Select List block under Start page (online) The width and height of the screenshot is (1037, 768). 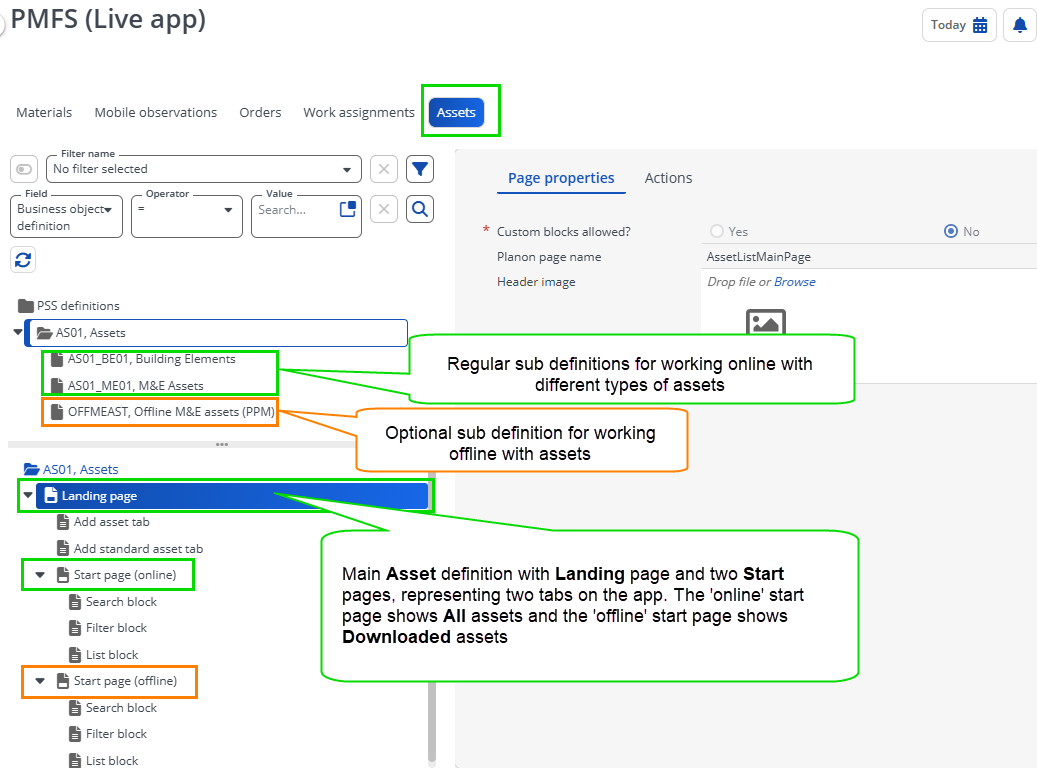(x=112, y=655)
